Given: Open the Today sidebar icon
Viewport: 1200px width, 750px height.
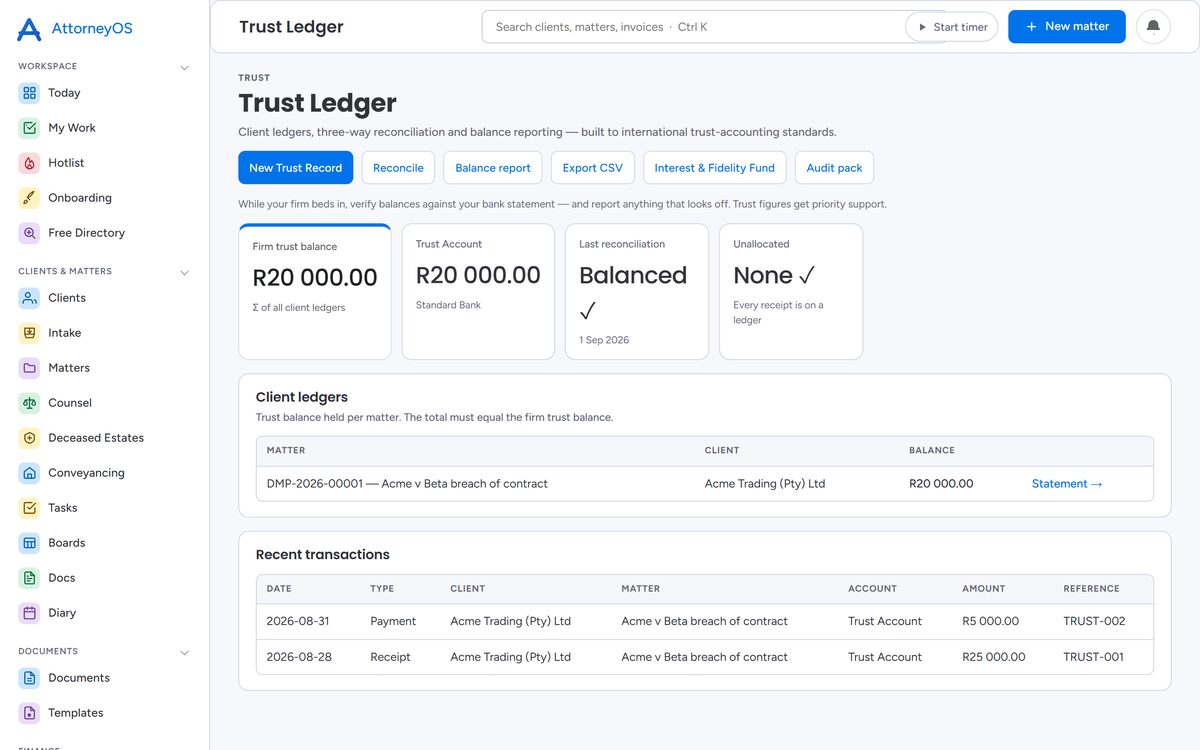Looking at the screenshot, I should tap(29, 93).
